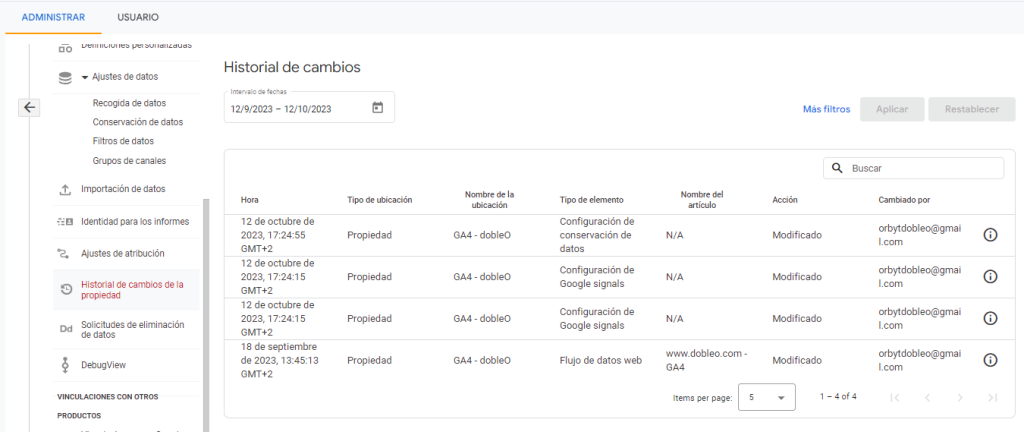This screenshot has height=432, width=1024.
Task: Click the Aplicar button
Action: click(892, 109)
